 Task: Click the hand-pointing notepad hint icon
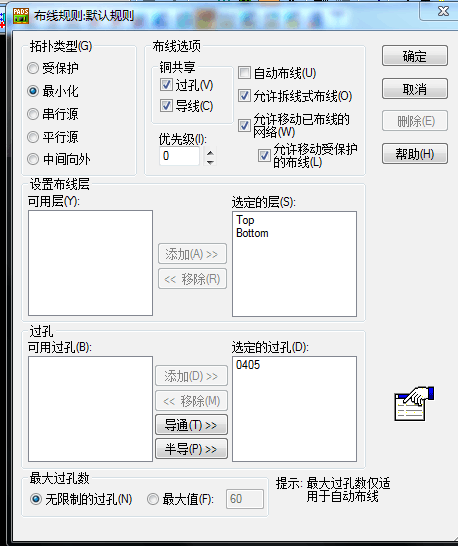pyautogui.click(x=414, y=403)
